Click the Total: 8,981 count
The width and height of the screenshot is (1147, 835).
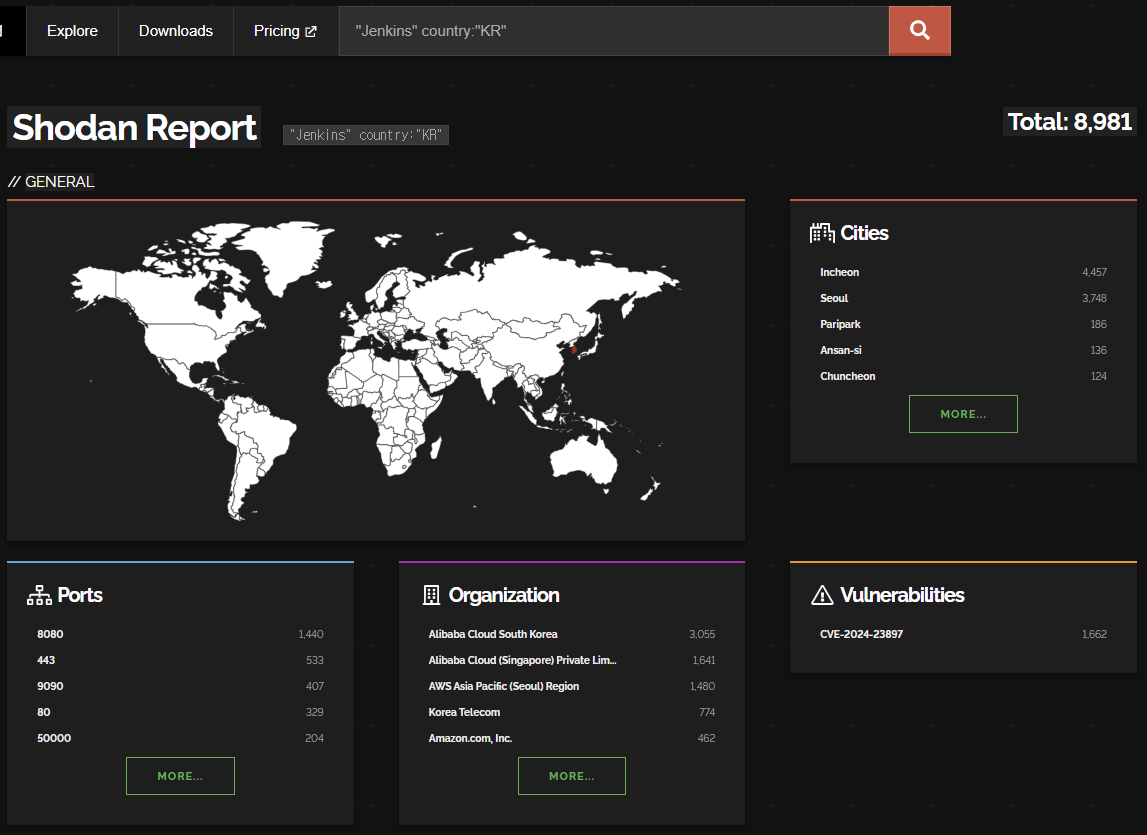[x=1069, y=121]
